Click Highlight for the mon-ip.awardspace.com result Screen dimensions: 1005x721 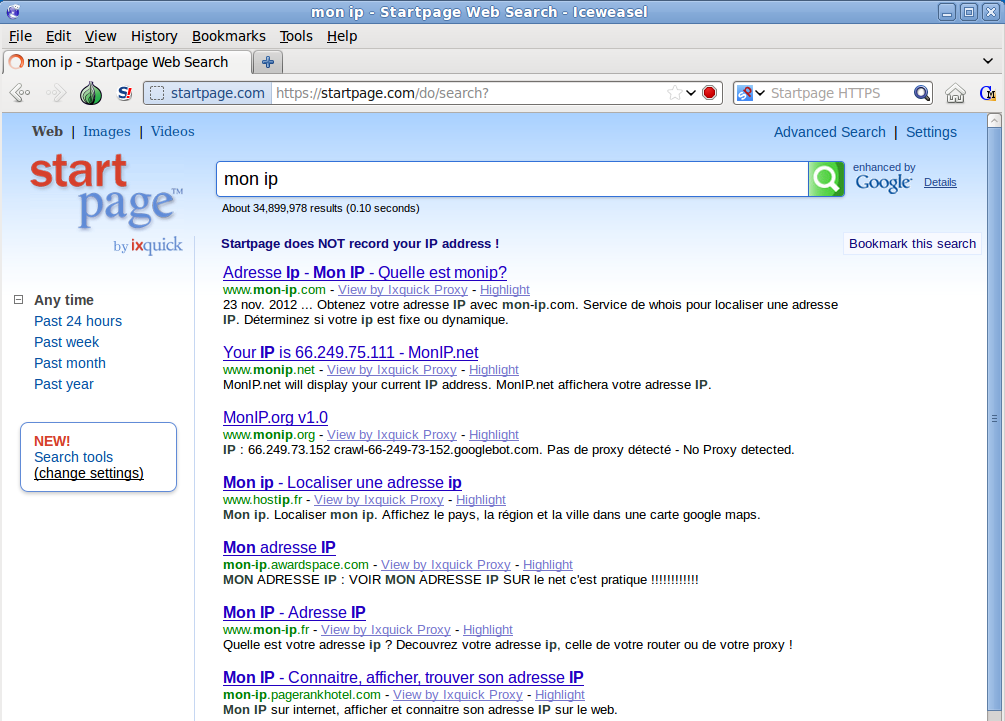[547, 565]
